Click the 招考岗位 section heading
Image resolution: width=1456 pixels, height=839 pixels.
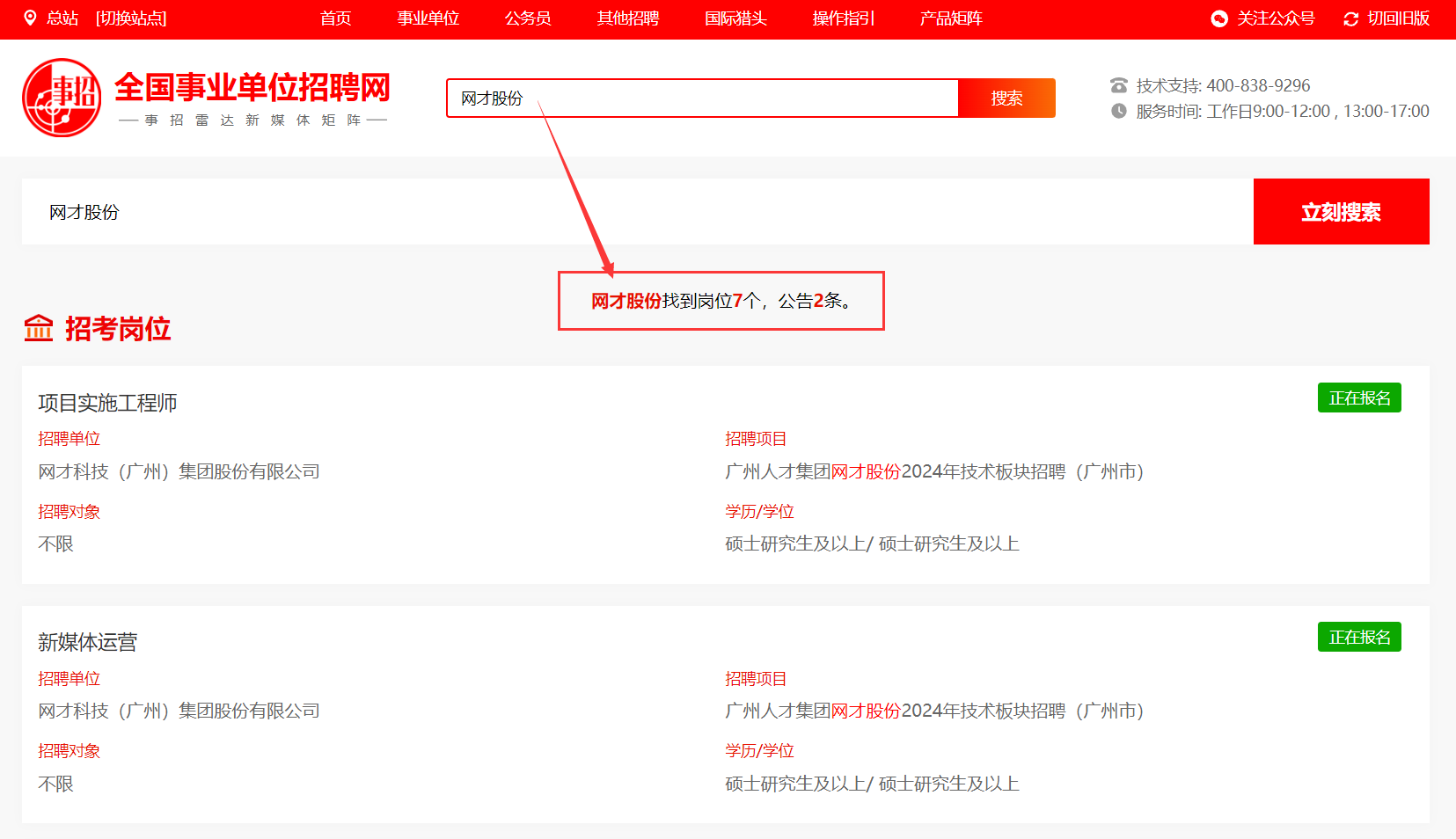118,329
